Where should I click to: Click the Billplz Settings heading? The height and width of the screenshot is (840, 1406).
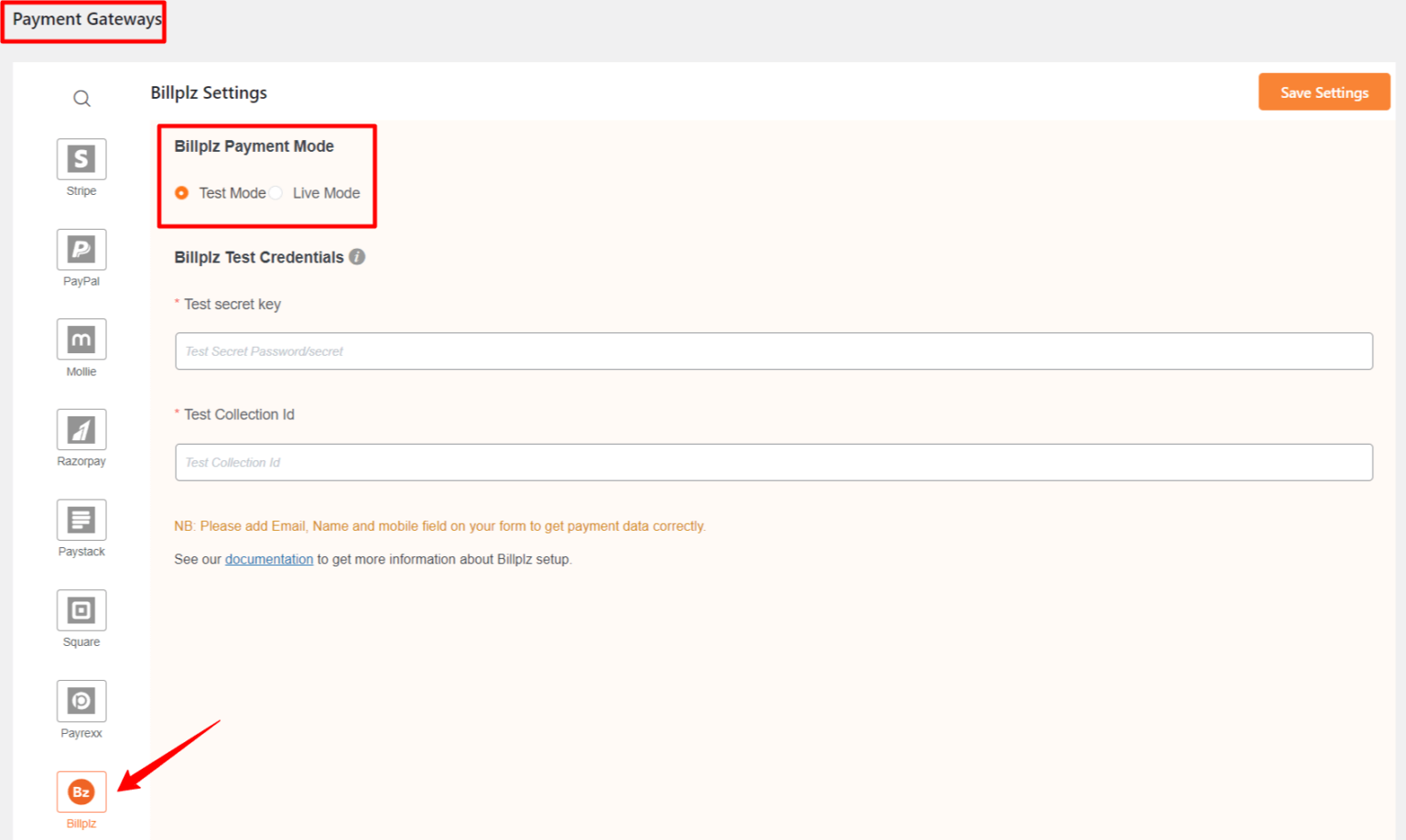(209, 92)
